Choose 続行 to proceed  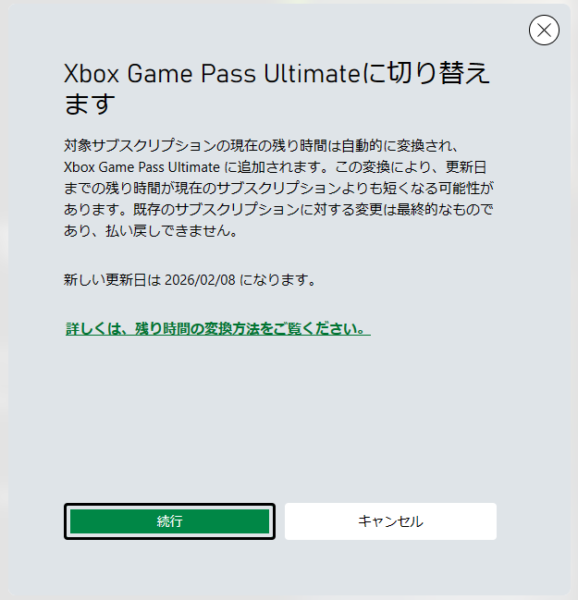pyautogui.click(x=169, y=521)
